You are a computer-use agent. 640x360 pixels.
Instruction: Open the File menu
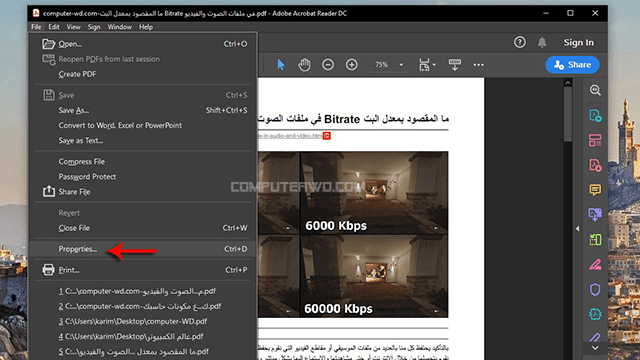click(36, 27)
